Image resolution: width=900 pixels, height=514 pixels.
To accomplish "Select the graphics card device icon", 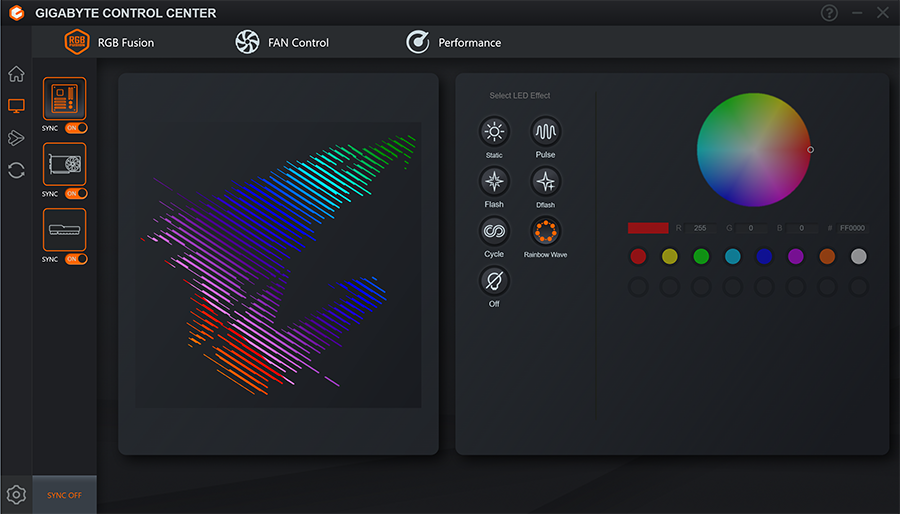I will tap(64, 164).
